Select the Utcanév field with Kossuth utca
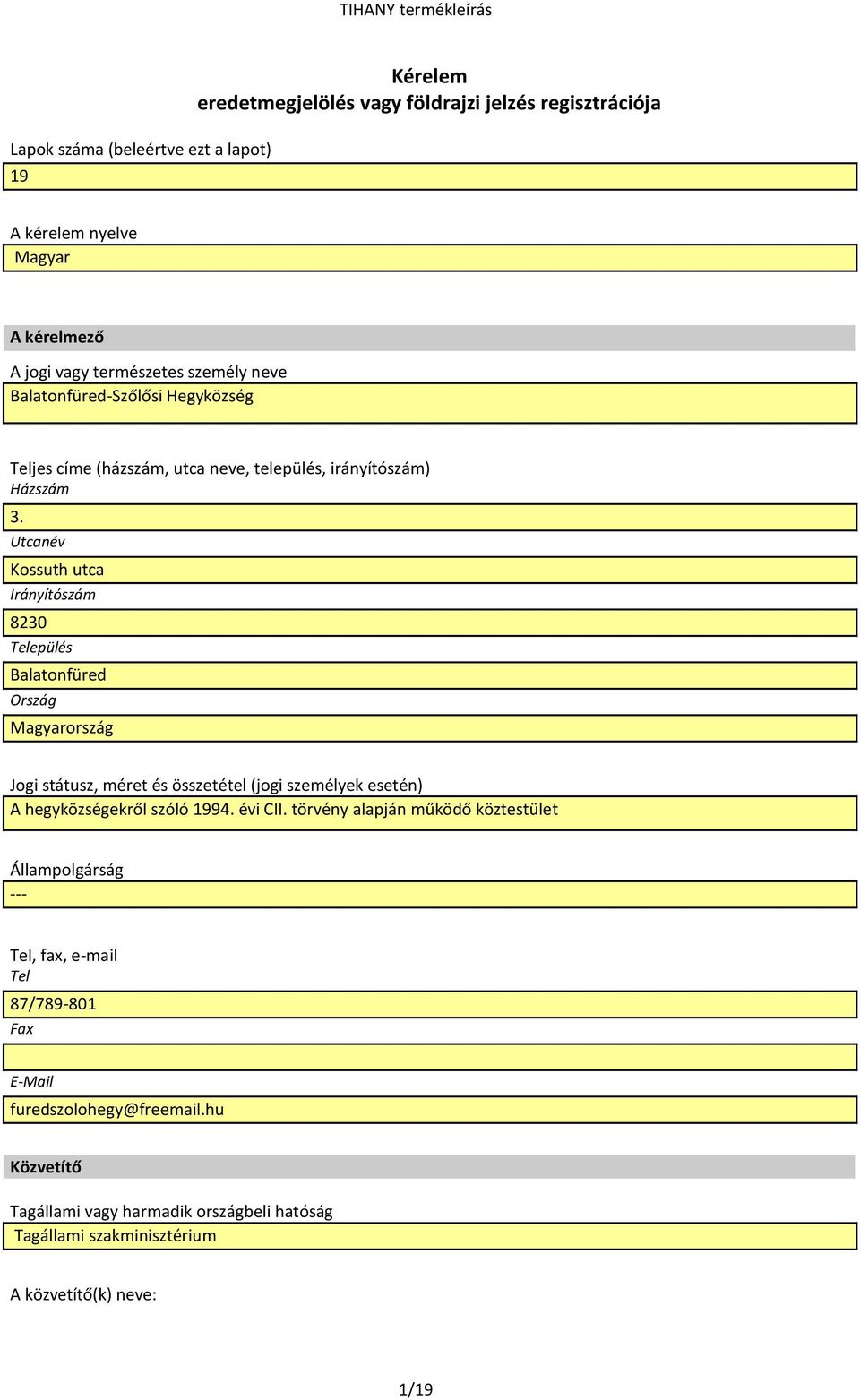 [x=430, y=570]
